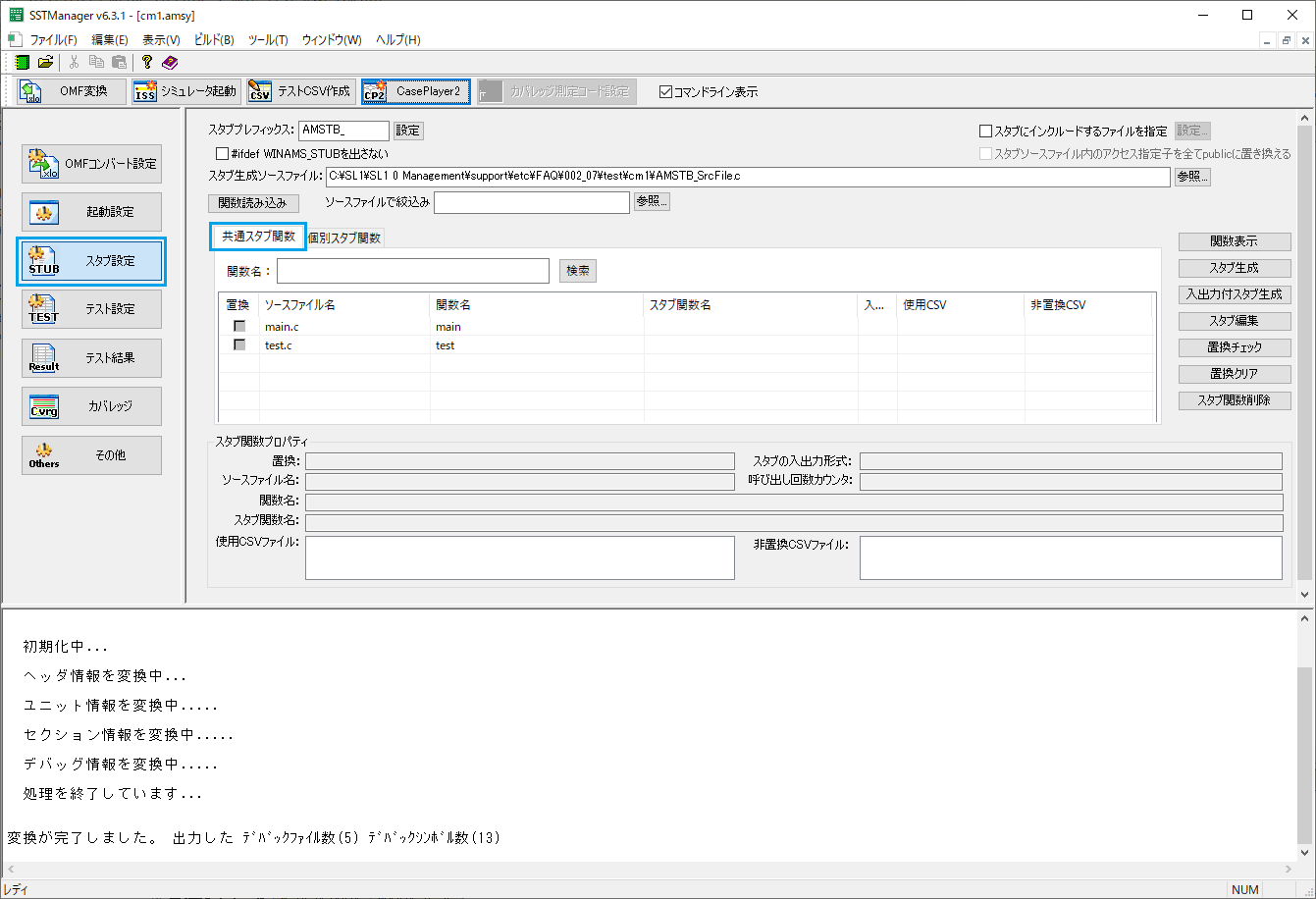The image size is (1316, 899).
Task: Toggle 置換 checkbox for test.c row
Action: pos(238,345)
